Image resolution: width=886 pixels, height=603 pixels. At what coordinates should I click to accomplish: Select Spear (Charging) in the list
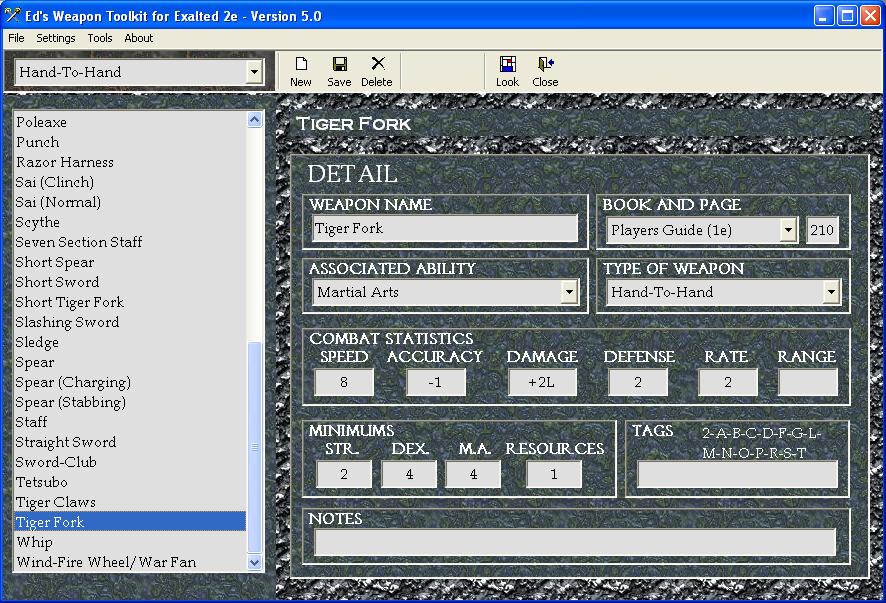coord(130,382)
